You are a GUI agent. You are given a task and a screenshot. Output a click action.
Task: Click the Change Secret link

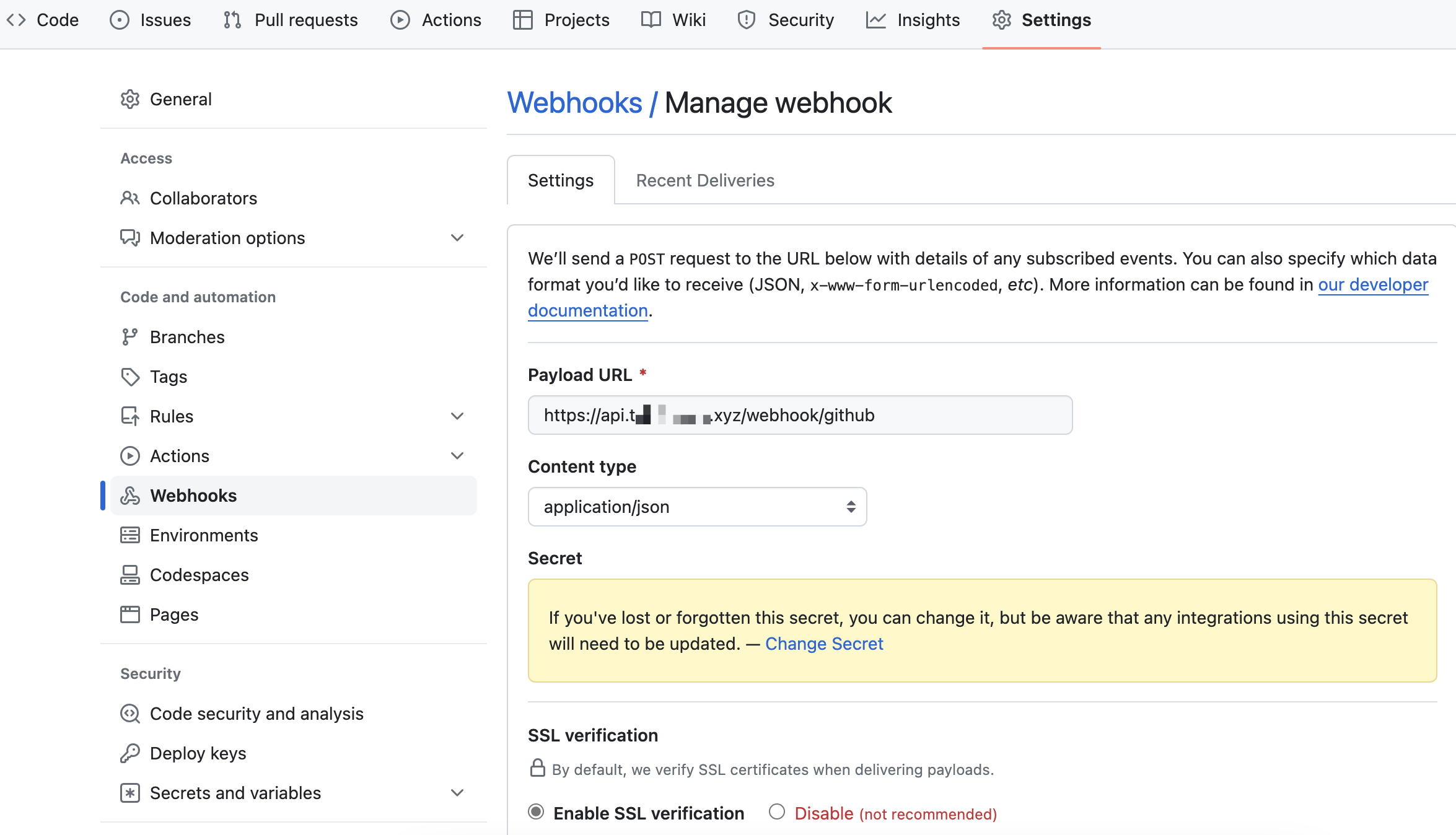[x=824, y=644]
